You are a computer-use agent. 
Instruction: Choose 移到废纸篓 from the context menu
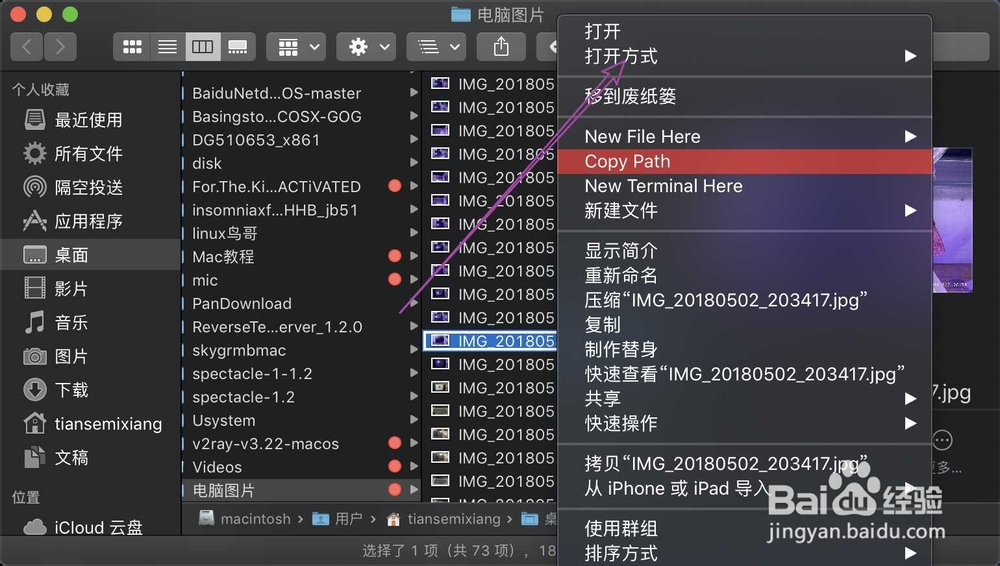click(744, 96)
